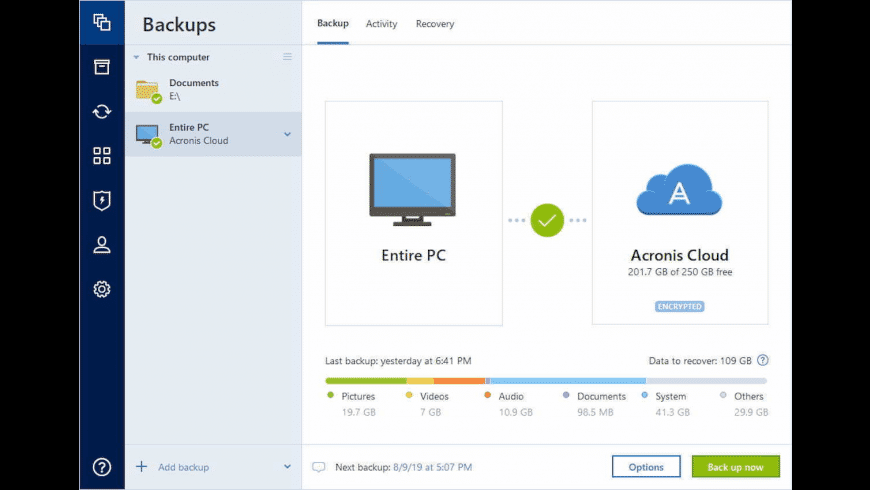Viewport: 870px width, 490px height.
Task: Click the 201.7 GB of 250 GB free text
Action: (x=680, y=272)
